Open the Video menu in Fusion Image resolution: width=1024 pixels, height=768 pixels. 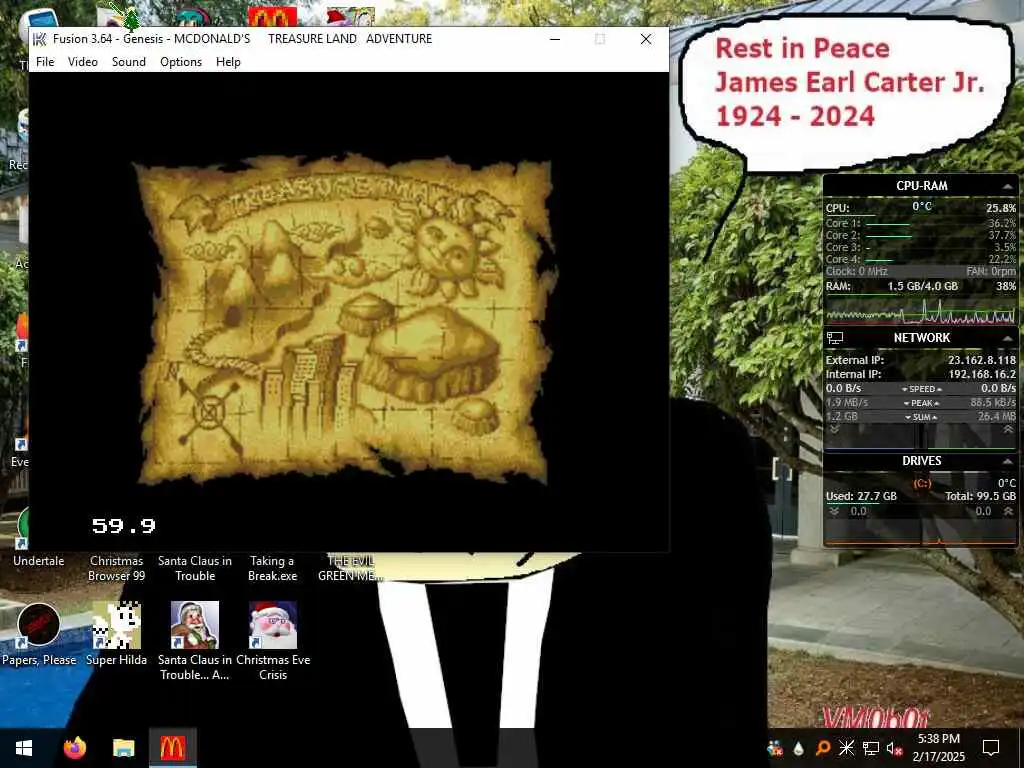(x=83, y=62)
